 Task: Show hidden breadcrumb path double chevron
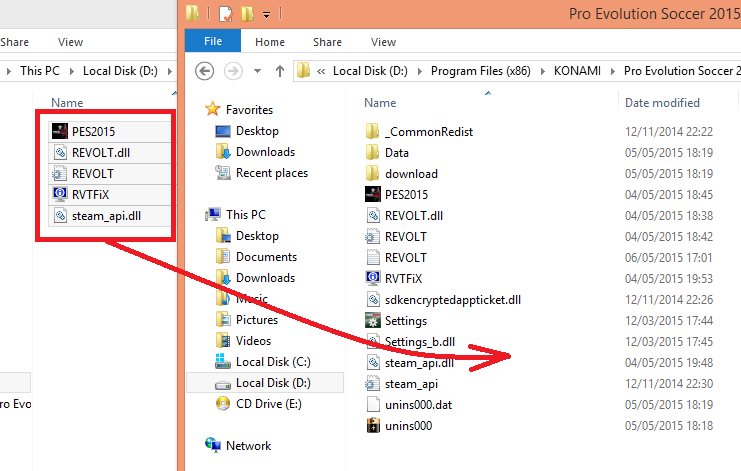[x=321, y=71]
